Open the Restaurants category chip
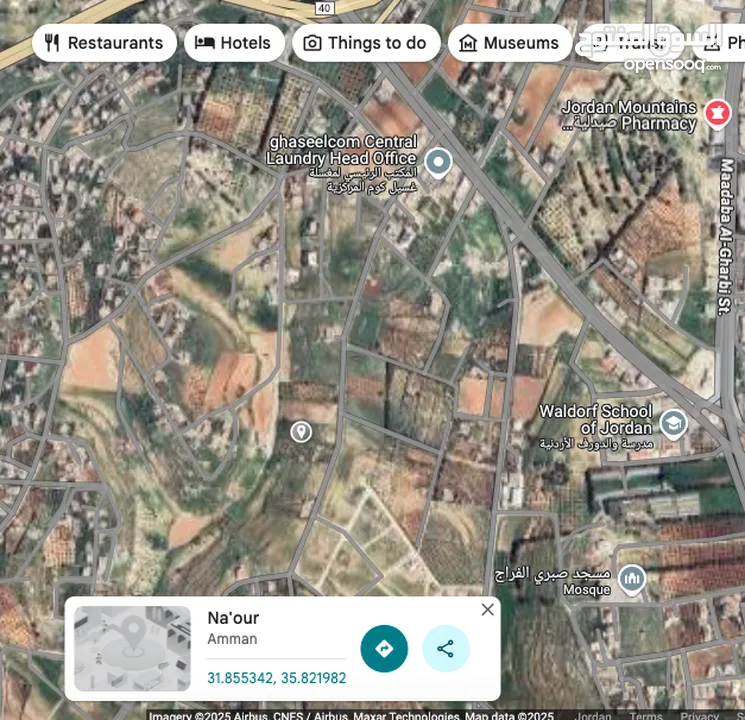This screenshot has width=745, height=720. (104, 43)
